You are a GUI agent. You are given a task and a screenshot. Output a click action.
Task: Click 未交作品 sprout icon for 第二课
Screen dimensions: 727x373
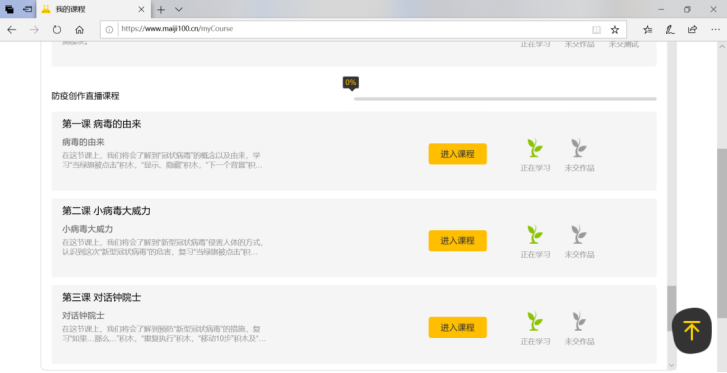click(579, 235)
